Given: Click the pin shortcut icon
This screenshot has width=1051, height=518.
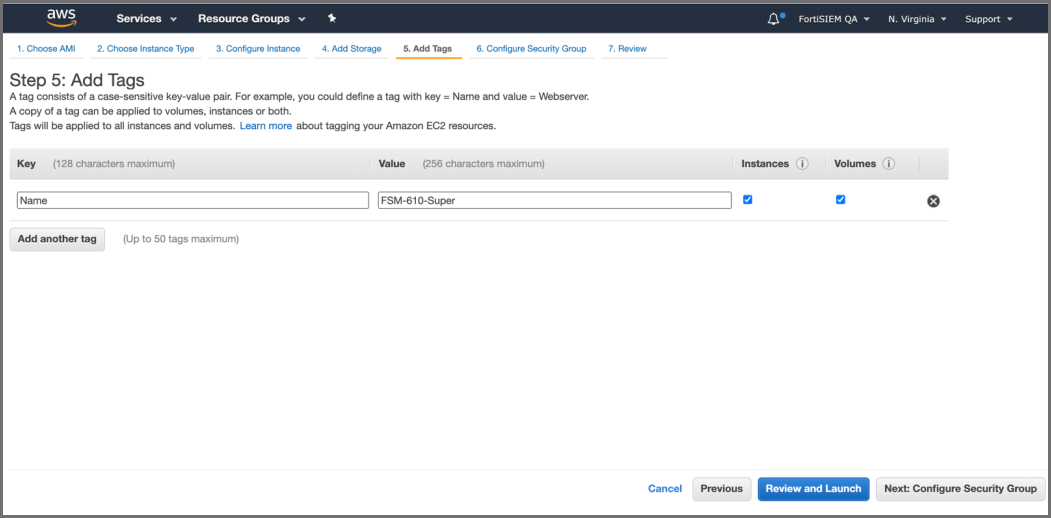Looking at the screenshot, I should (332, 19).
